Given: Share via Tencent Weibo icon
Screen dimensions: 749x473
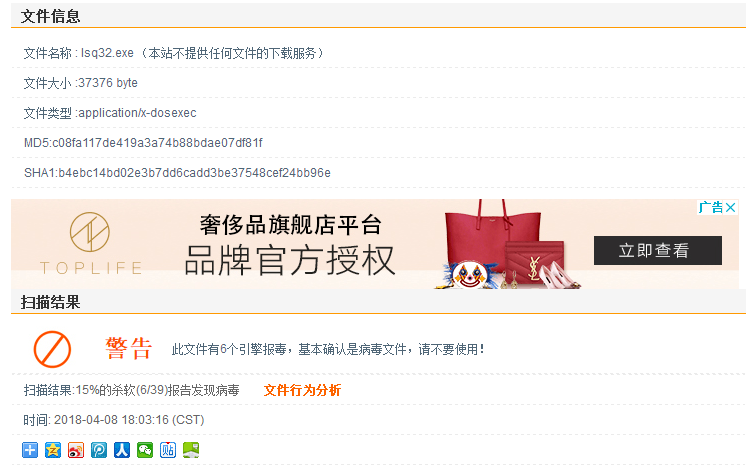Looking at the screenshot, I should point(99,450).
